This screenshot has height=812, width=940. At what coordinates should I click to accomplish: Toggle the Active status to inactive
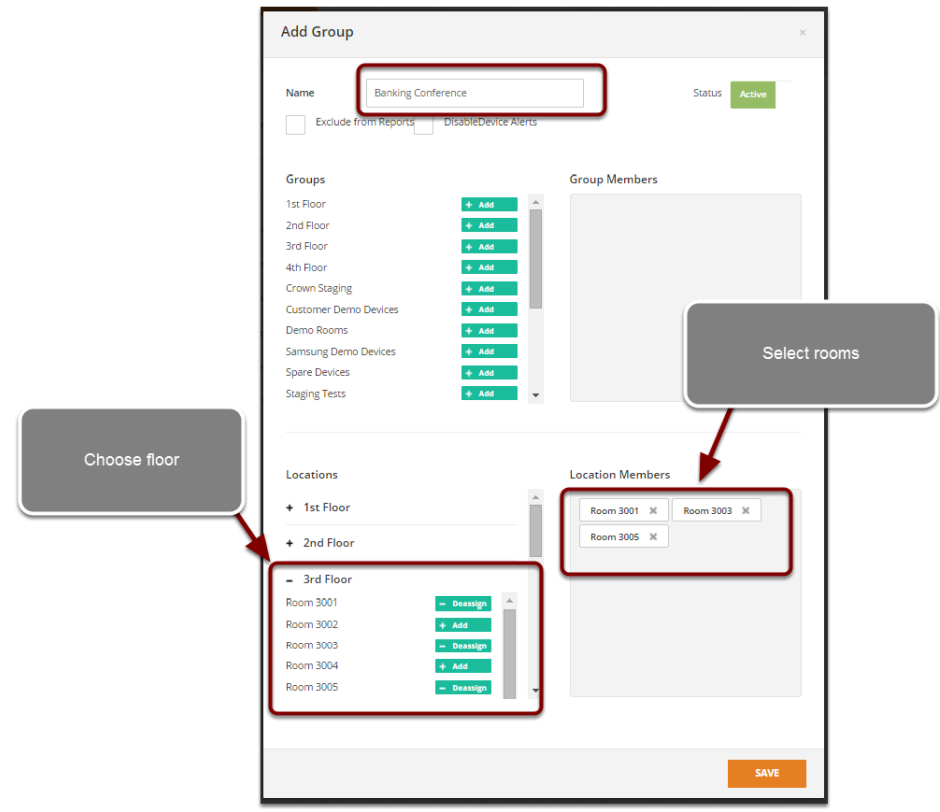pyautogui.click(x=752, y=93)
